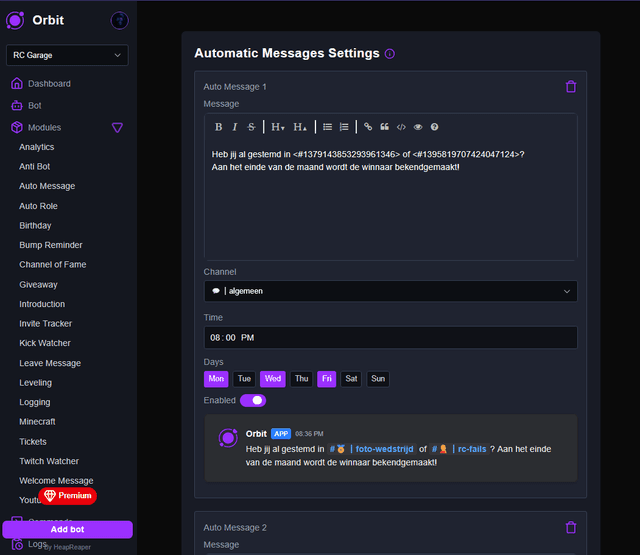
Task: Insert a code block from the toolbar
Action: [401, 127]
